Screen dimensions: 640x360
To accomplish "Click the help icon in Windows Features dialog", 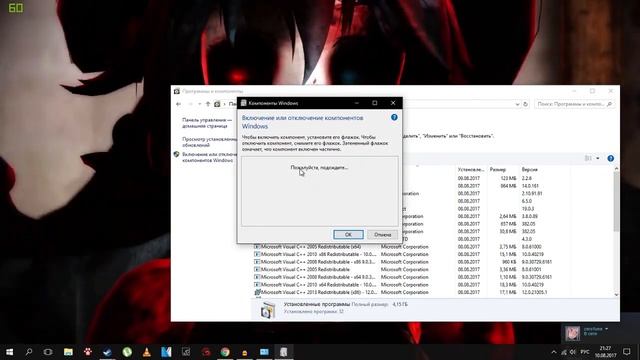I will point(394,117).
